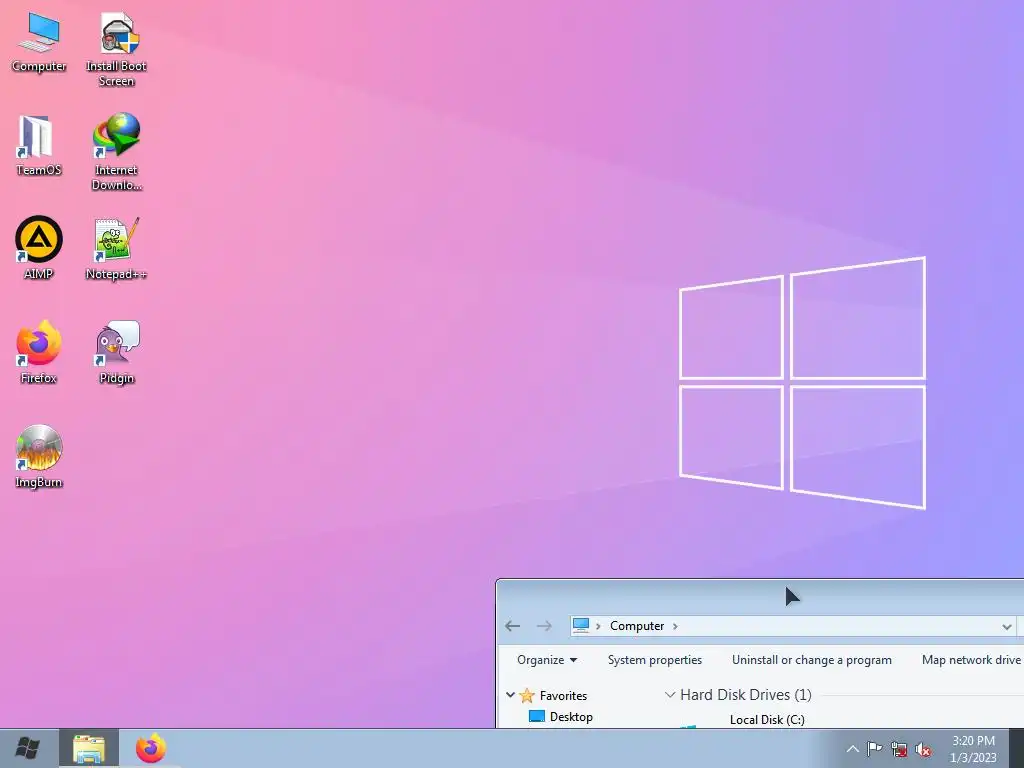Click Computer in the address breadcrumb
Image resolution: width=1024 pixels, height=768 pixels.
coord(637,626)
